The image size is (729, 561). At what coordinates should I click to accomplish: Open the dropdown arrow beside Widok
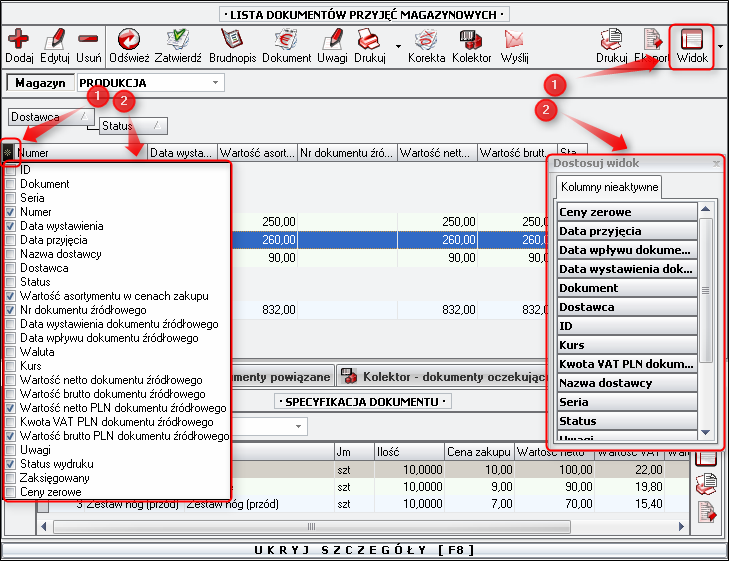pyautogui.click(x=721, y=46)
